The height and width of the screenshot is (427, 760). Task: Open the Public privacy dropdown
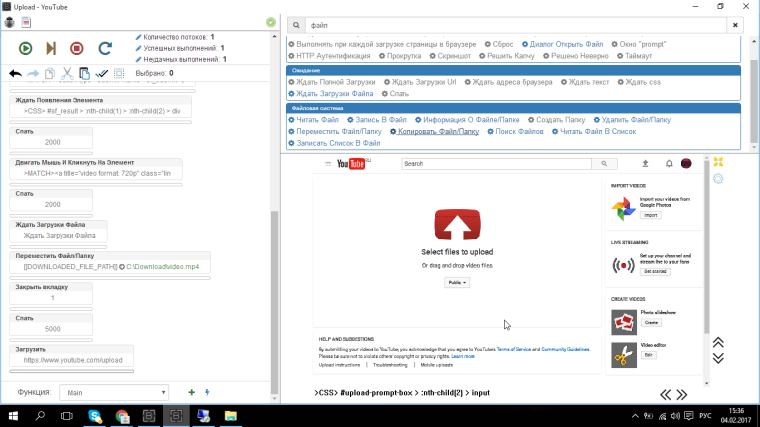pyautogui.click(x=457, y=283)
